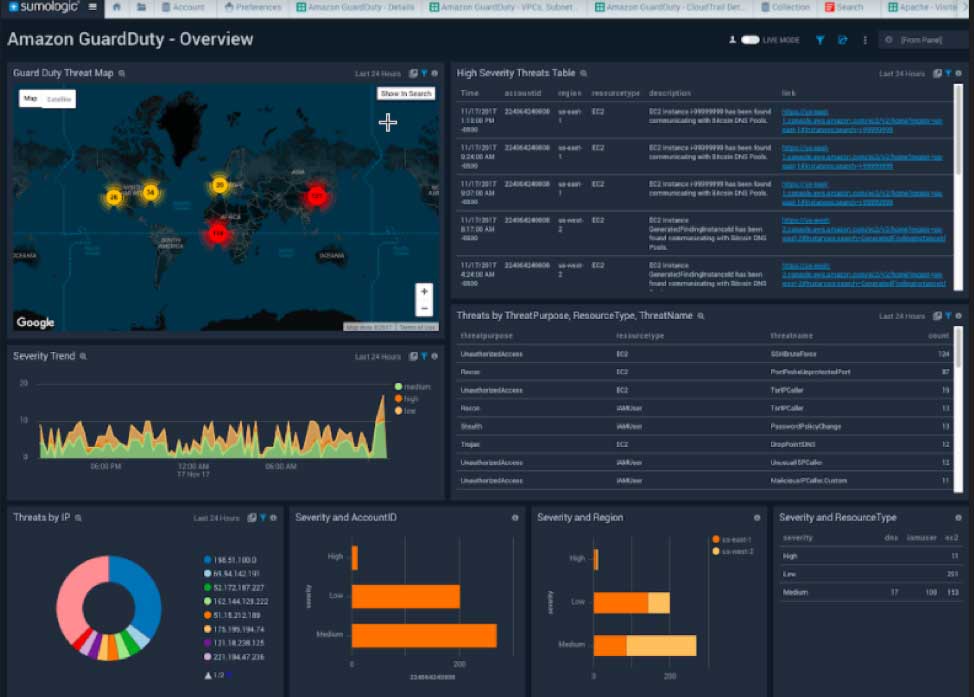Open the dashboard more-options kebab menu
Screen dimensions: 974x697
tap(865, 40)
